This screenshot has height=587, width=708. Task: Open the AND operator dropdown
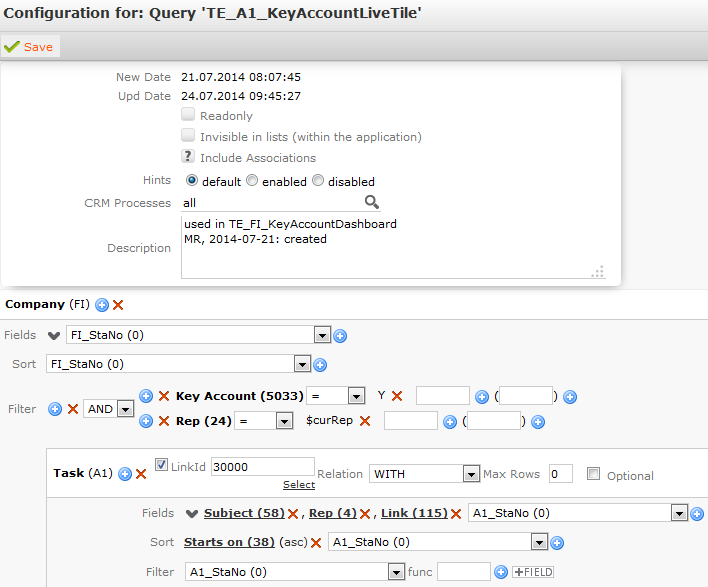125,409
